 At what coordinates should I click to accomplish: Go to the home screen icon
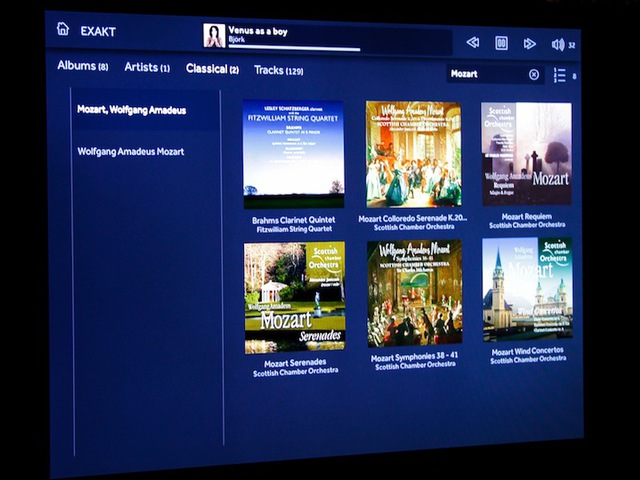[63, 29]
